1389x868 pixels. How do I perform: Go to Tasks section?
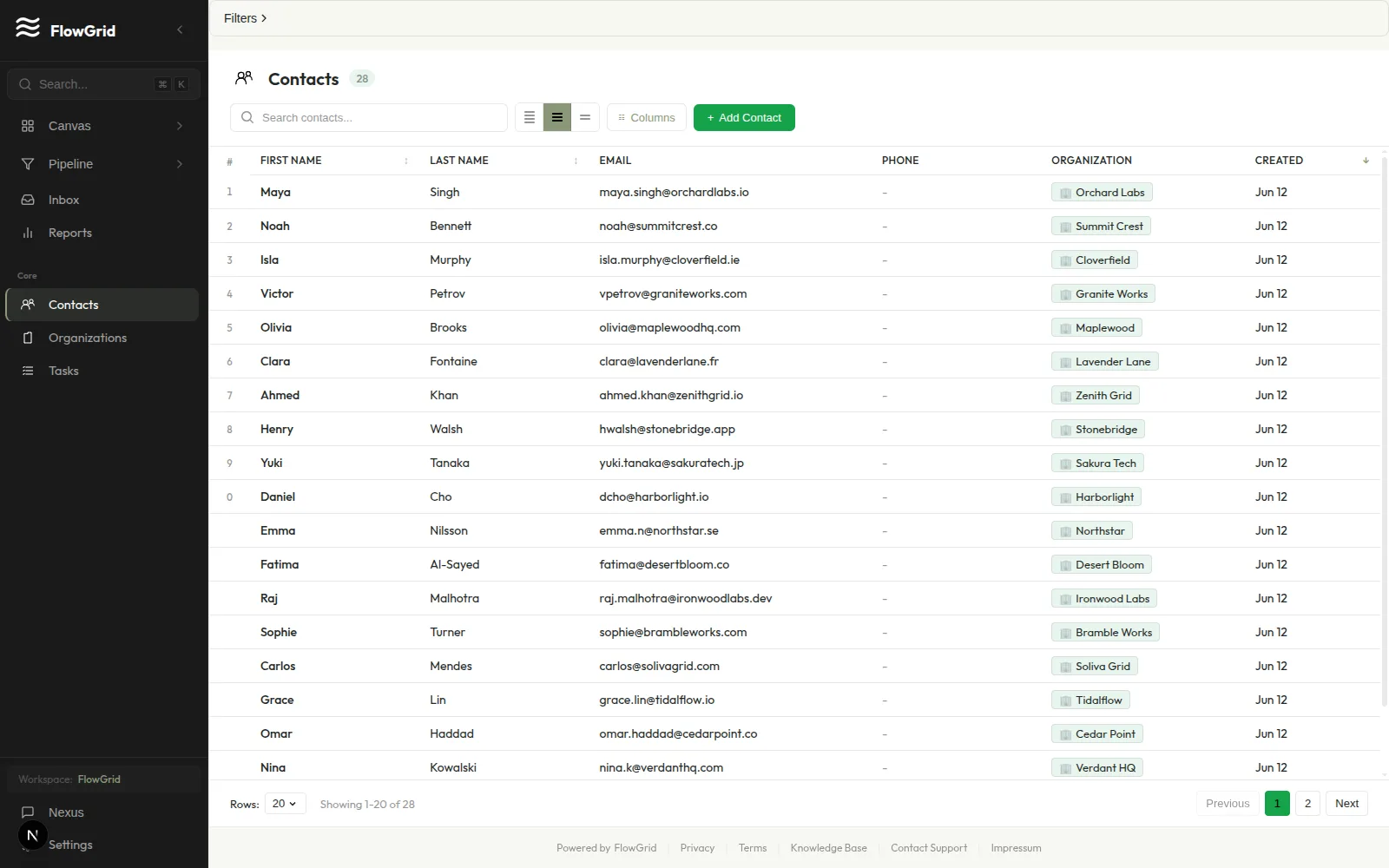[x=102, y=371]
